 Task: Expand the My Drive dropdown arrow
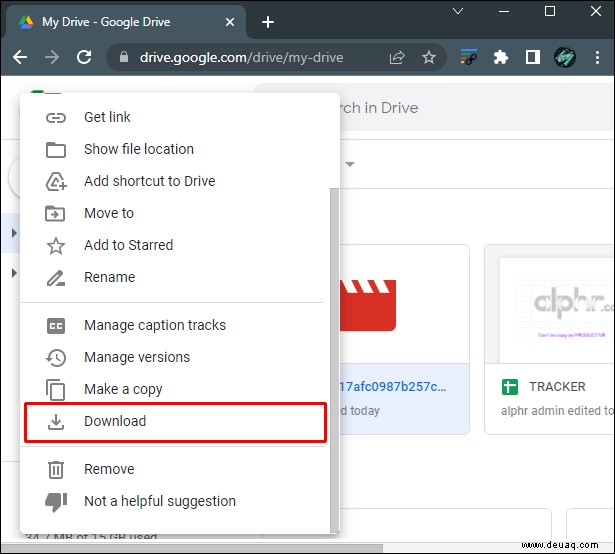(x=350, y=164)
